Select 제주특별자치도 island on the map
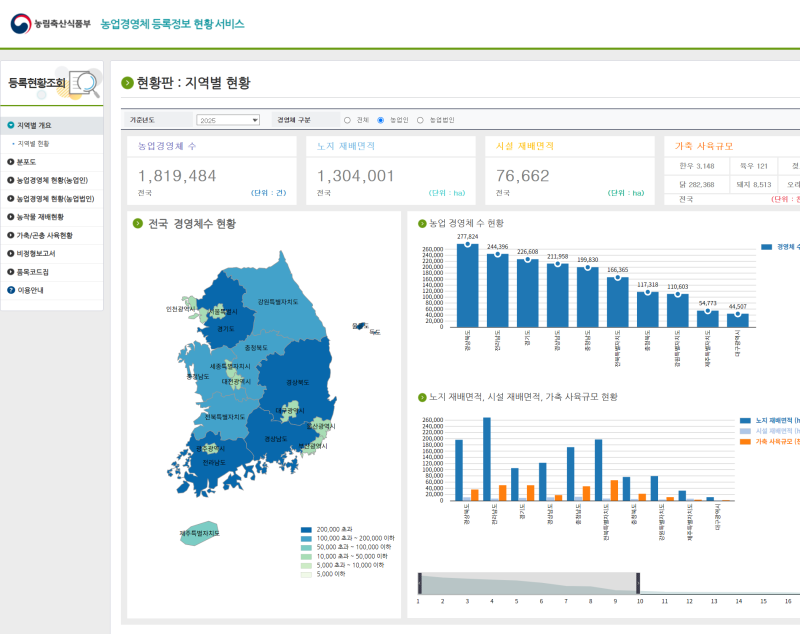The height and width of the screenshot is (634, 800). click(x=199, y=533)
